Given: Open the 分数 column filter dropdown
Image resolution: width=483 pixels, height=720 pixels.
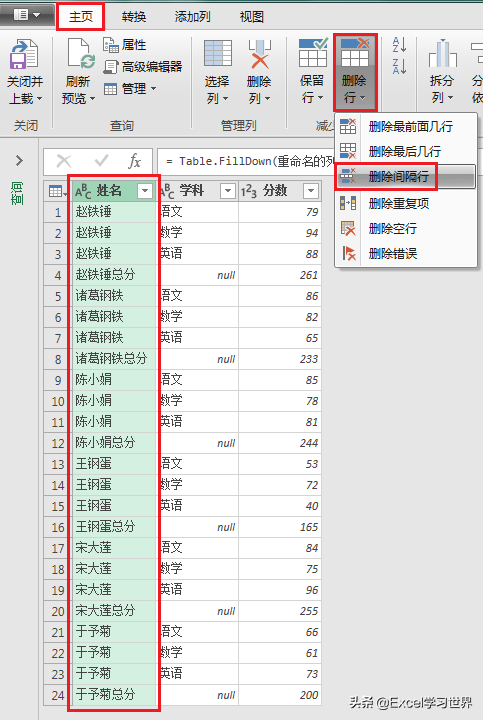Looking at the screenshot, I should (311, 191).
